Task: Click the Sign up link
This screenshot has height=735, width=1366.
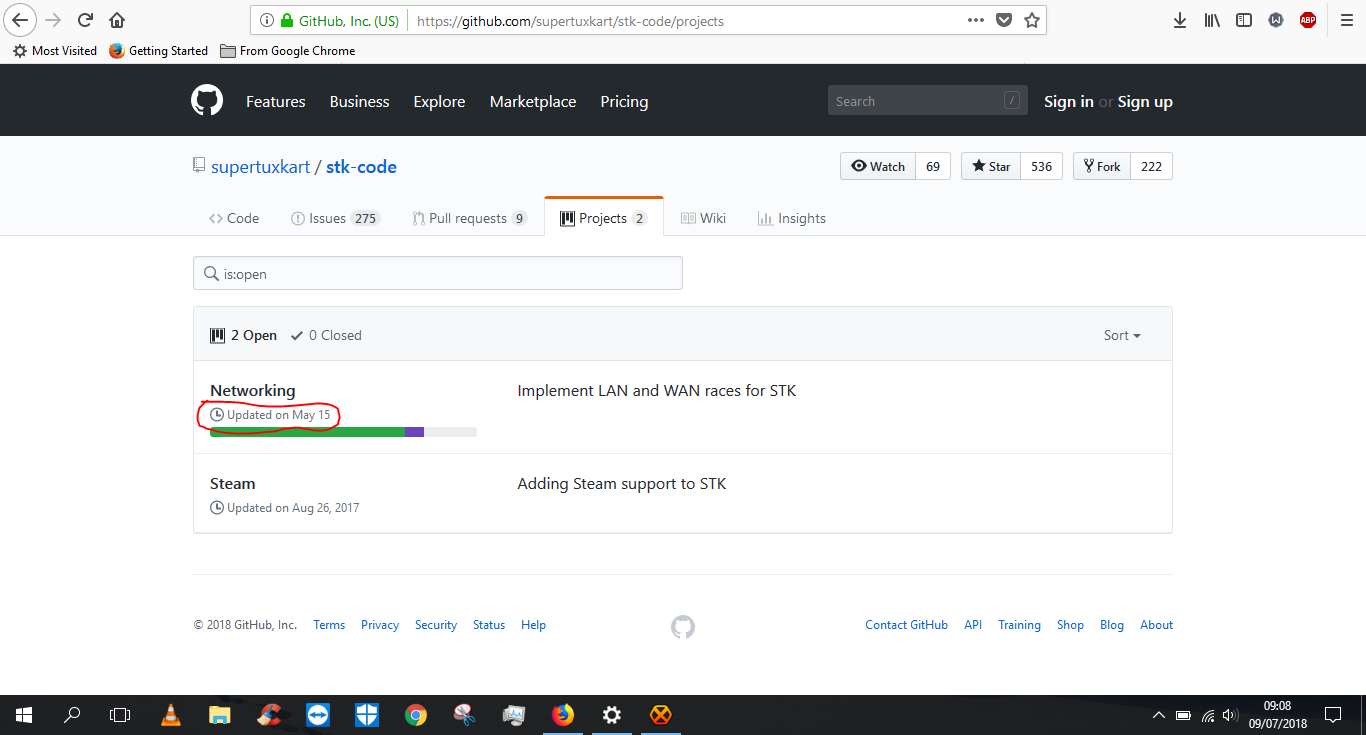Action: click(x=1145, y=102)
